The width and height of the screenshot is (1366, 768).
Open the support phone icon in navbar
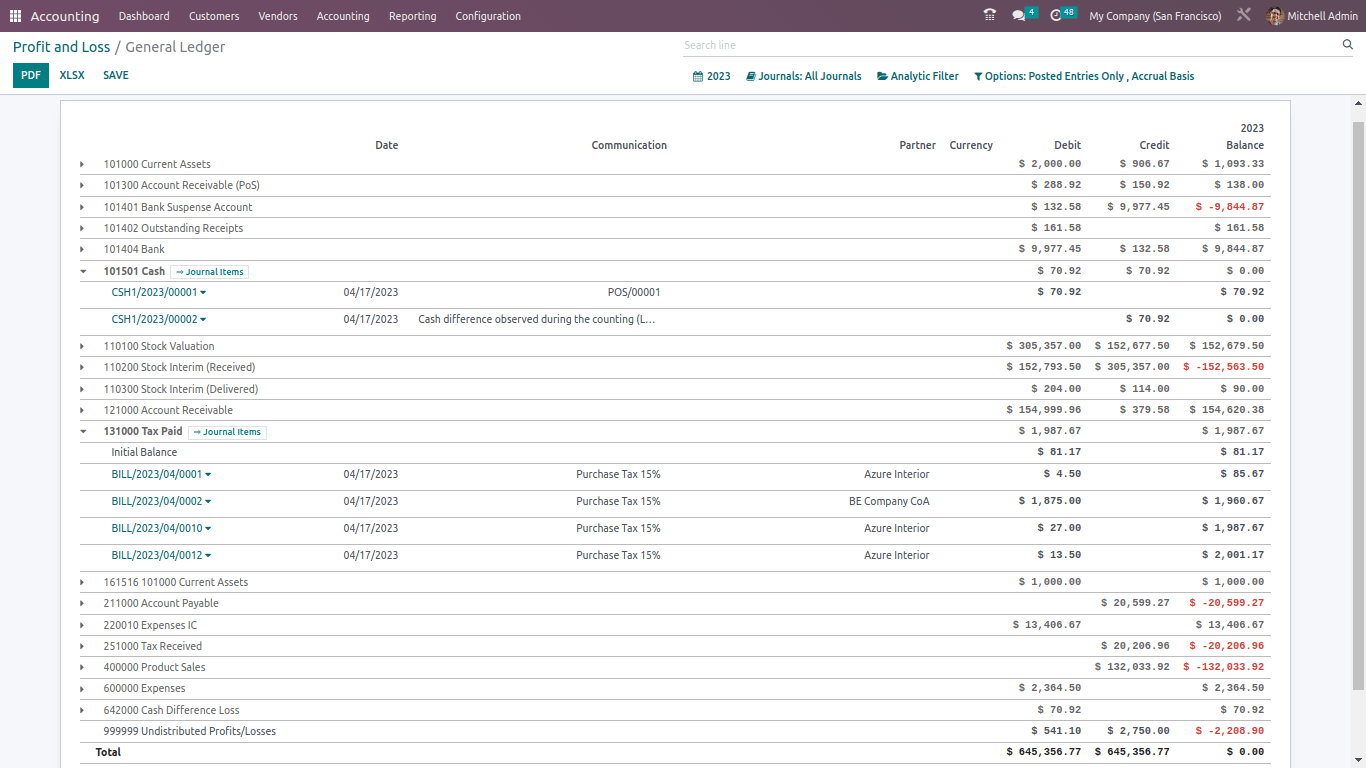[990, 16]
